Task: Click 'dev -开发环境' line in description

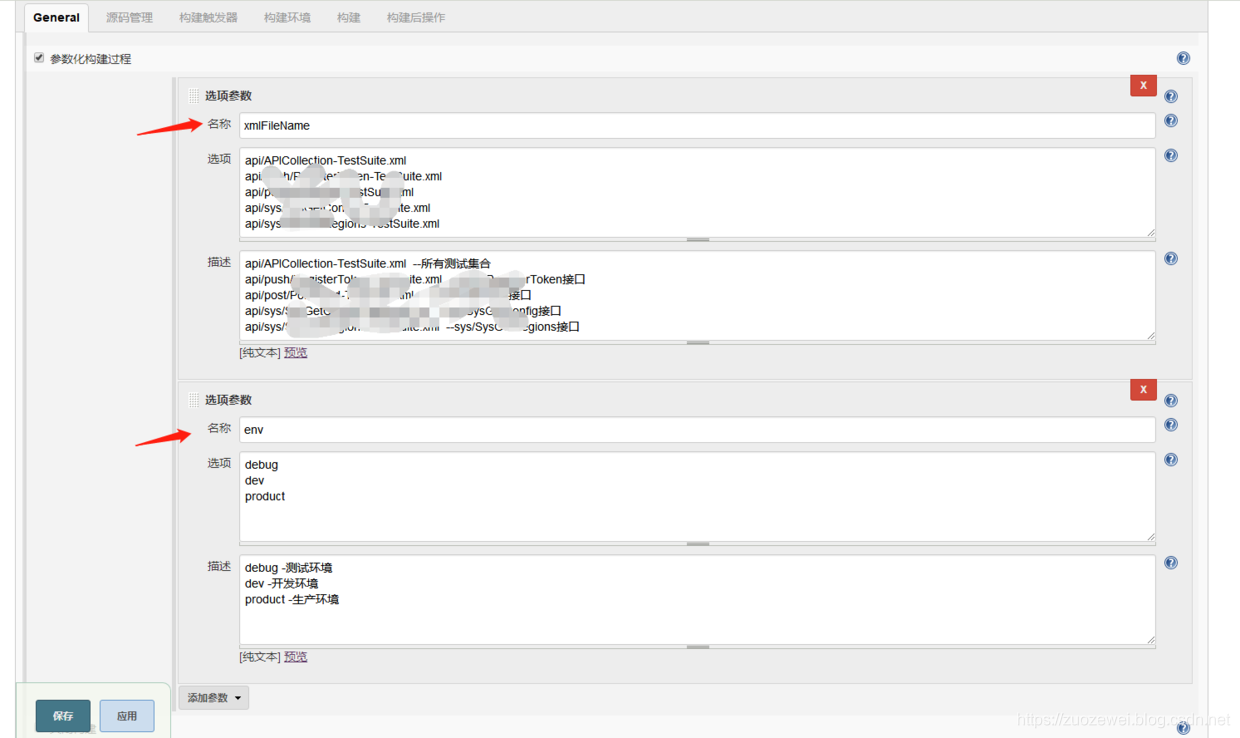Action: click(282, 584)
